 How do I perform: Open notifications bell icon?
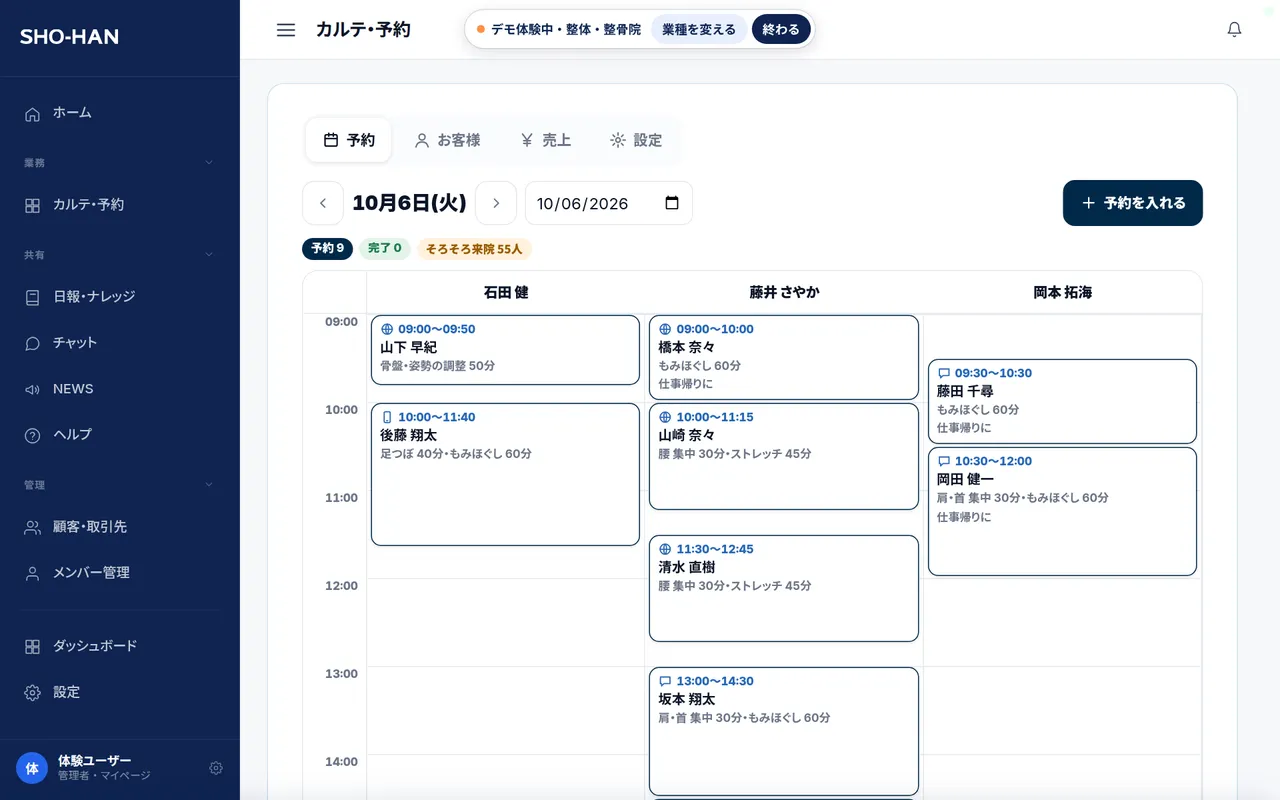point(1234,30)
